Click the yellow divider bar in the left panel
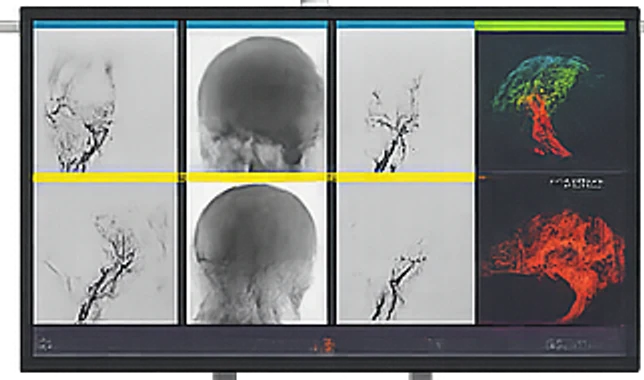644x380 pixels. coord(106,177)
